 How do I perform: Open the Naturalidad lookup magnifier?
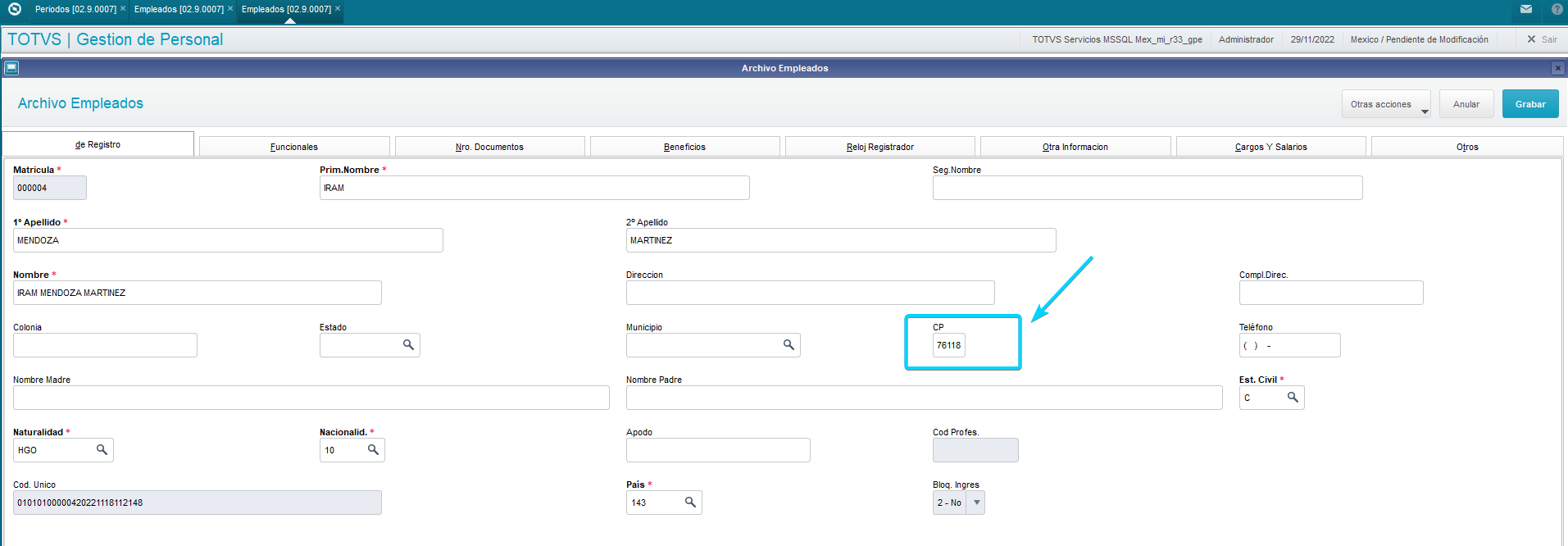coord(102,450)
